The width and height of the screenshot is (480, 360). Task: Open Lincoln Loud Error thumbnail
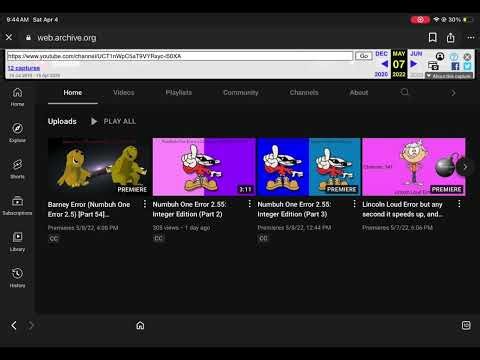414,167
